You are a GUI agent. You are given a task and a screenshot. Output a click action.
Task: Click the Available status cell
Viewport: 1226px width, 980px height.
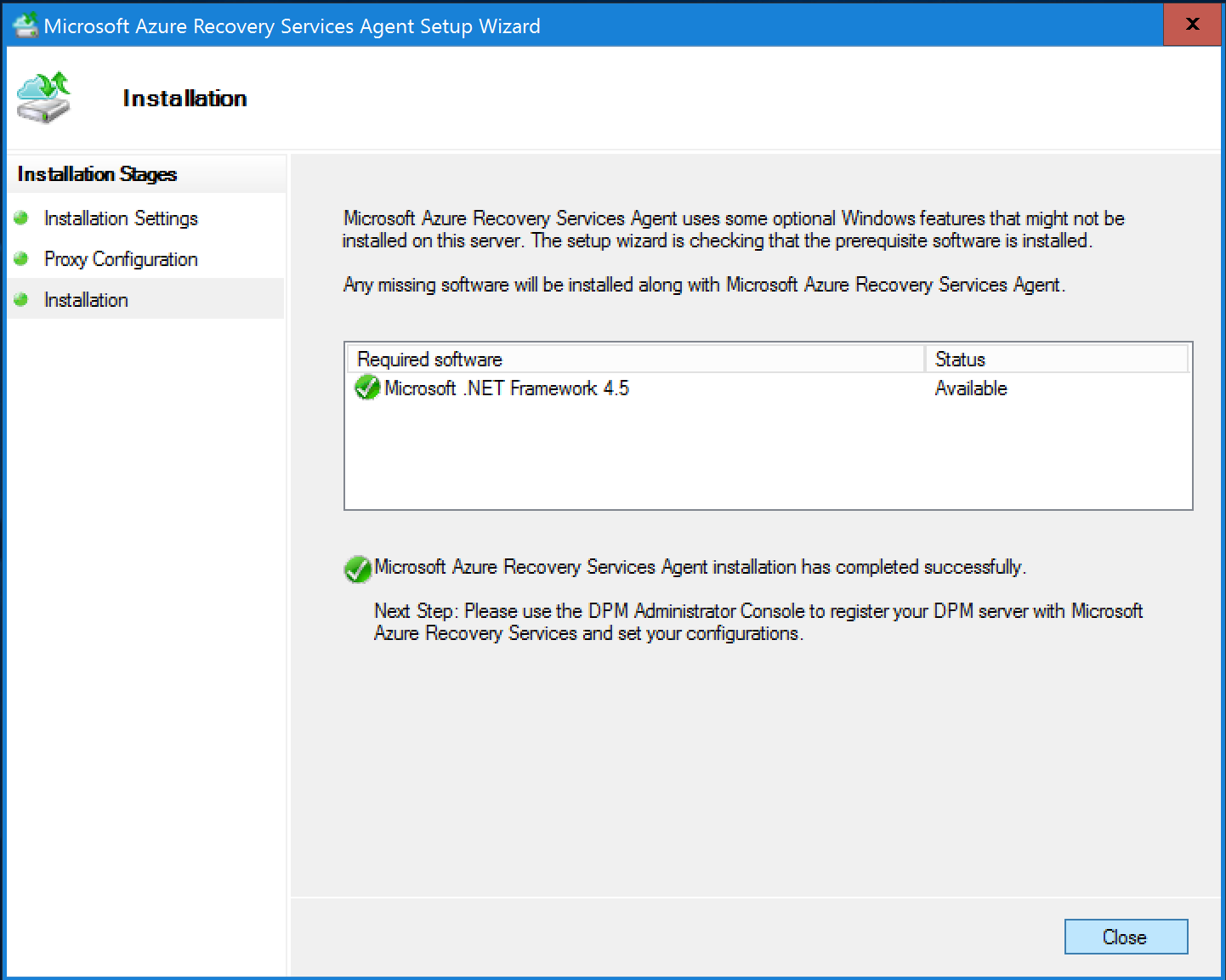tap(971, 388)
